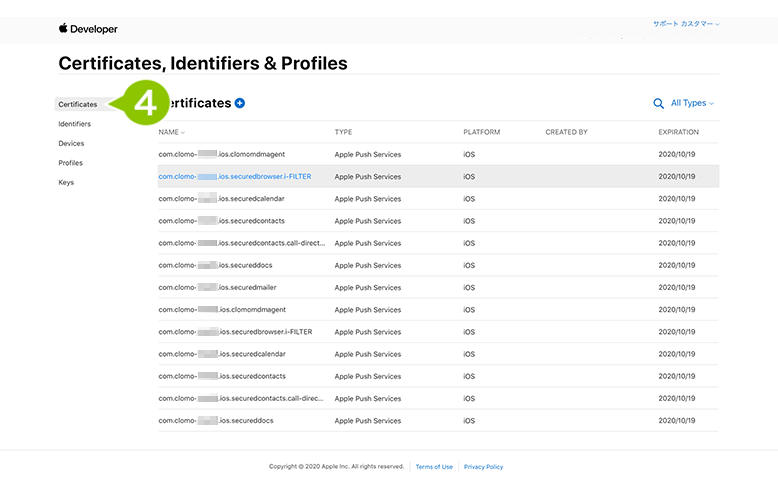Image resolution: width=778 pixels, height=500 pixels.
Task: Open the Terms of Use link
Action: pos(434,467)
